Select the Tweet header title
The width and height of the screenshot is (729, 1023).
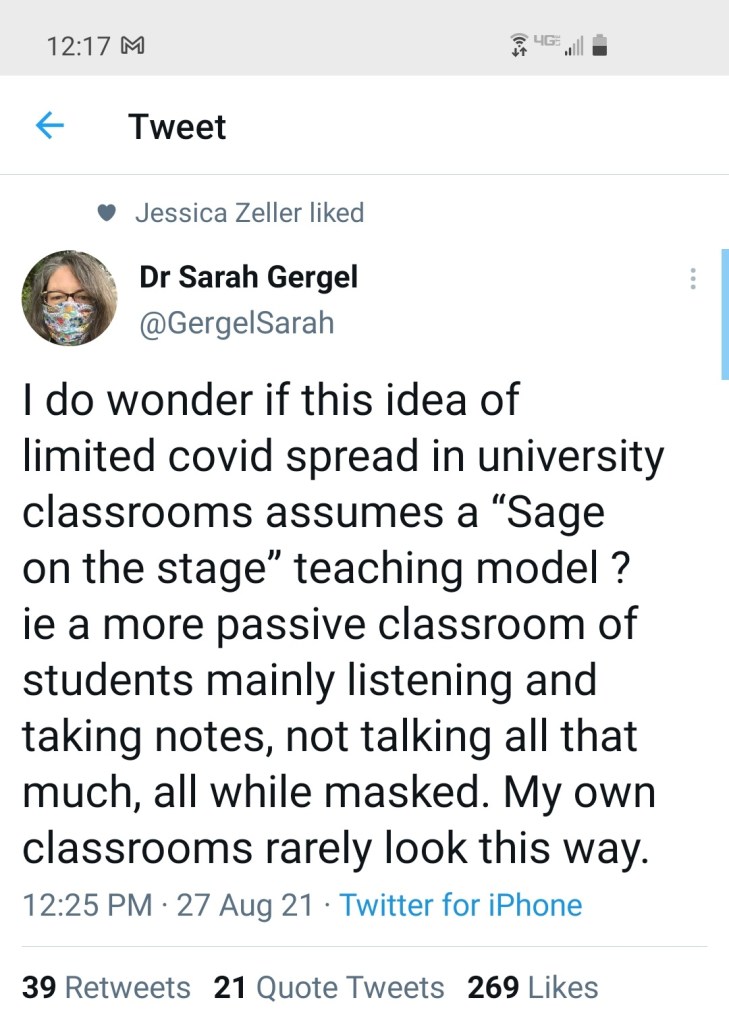[177, 126]
